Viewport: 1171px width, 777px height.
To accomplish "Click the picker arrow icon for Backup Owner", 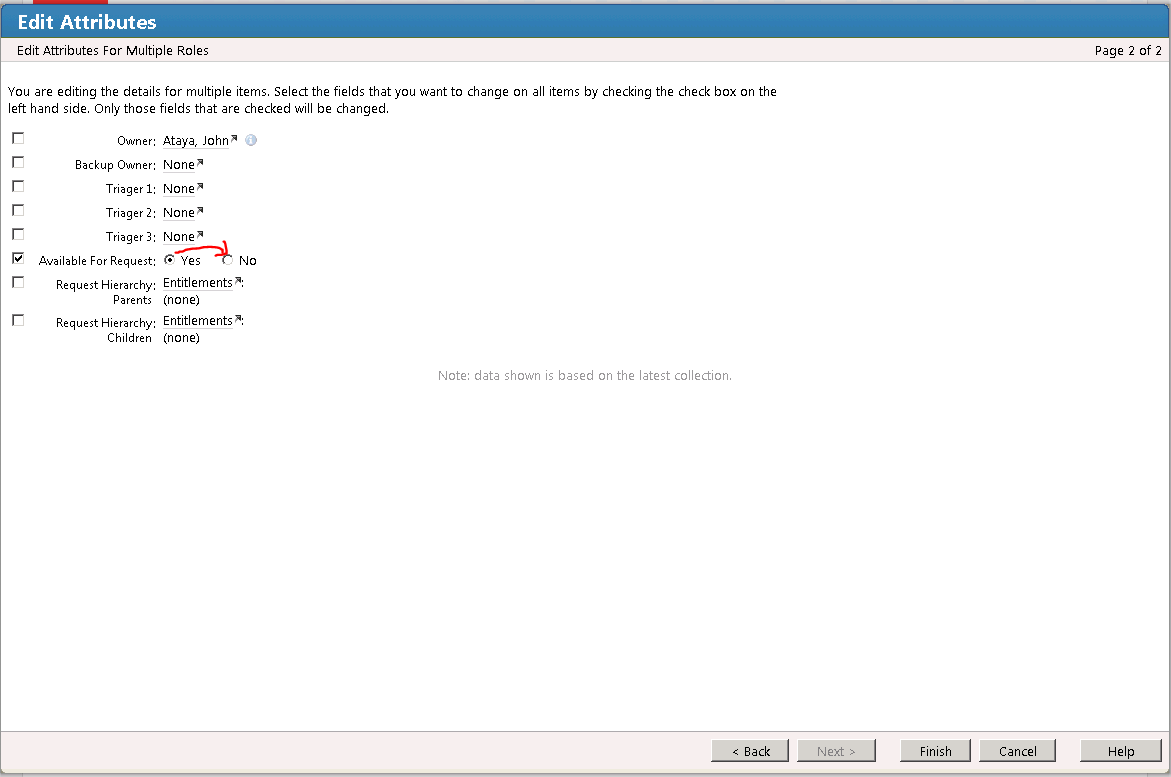I will (x=200, y=163).
